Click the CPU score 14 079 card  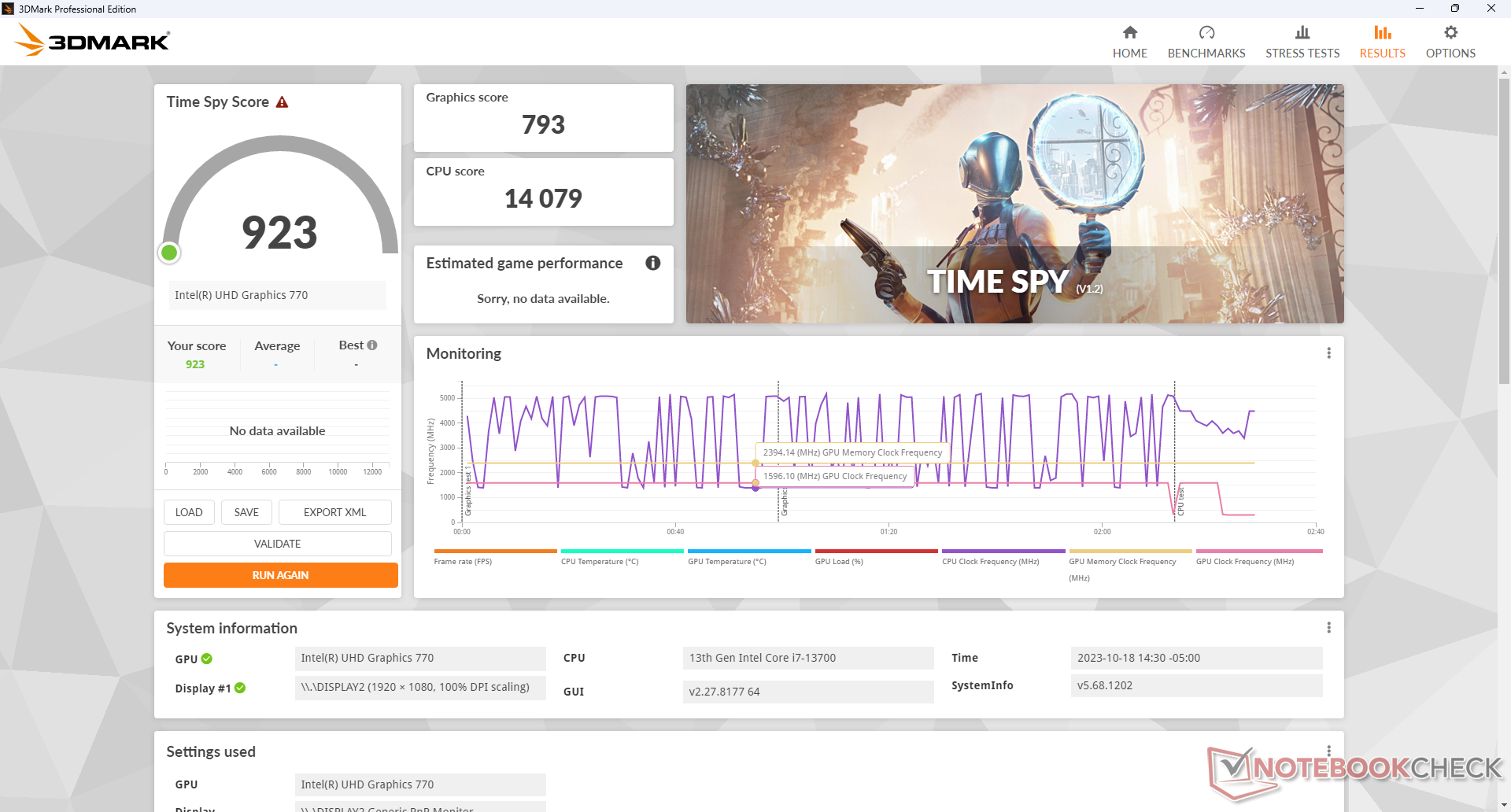[543, 192]
